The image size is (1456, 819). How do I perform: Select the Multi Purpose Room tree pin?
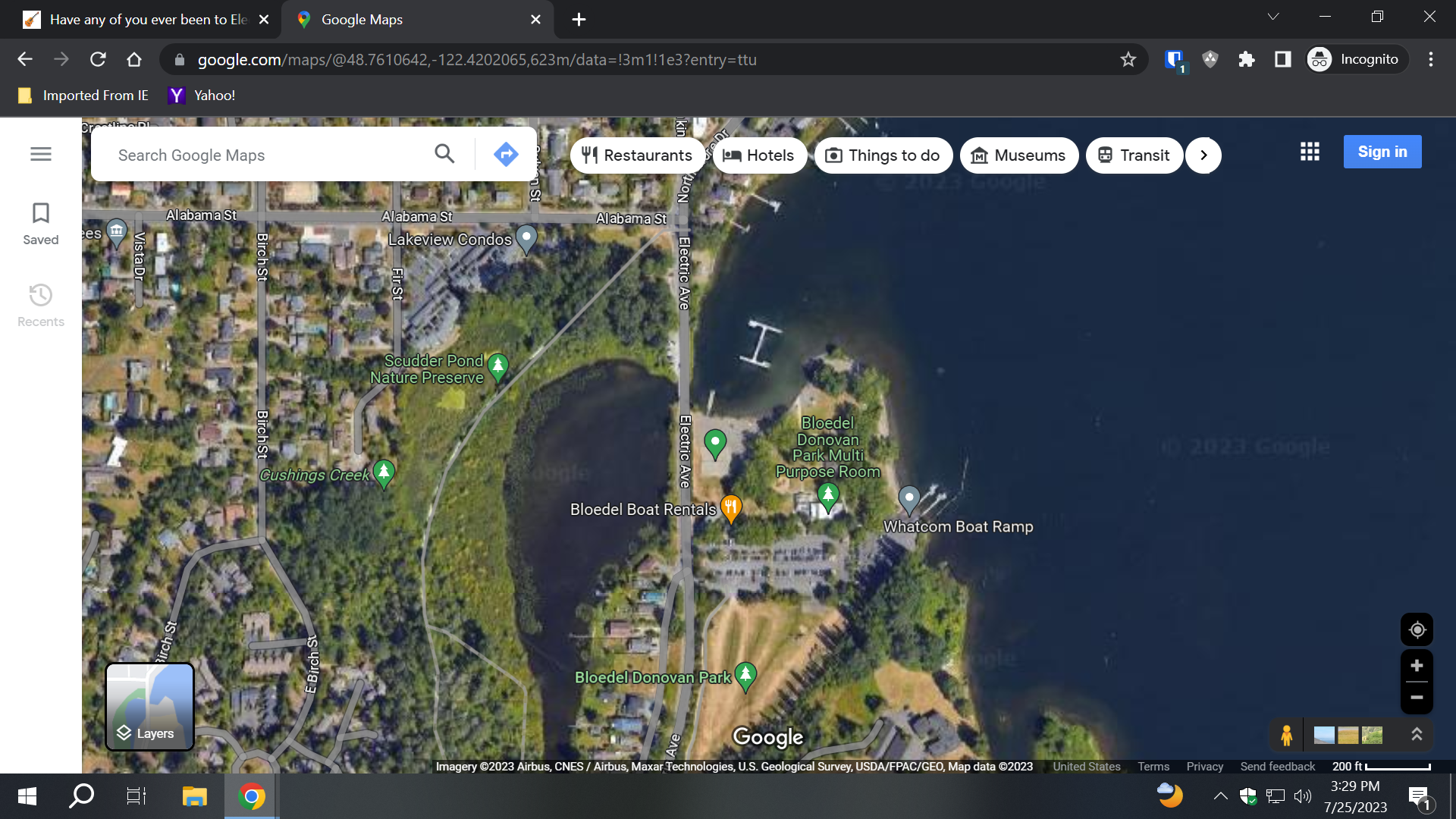coord(828,497)
